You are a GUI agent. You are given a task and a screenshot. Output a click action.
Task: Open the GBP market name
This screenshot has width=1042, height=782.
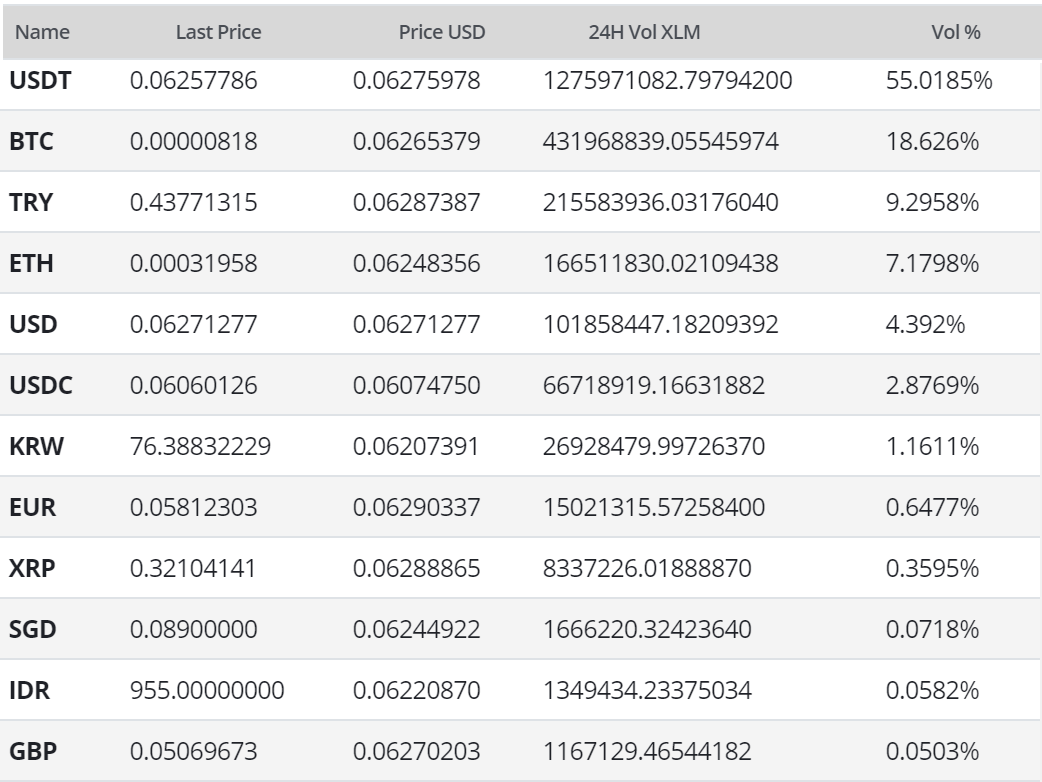(33, 751)
